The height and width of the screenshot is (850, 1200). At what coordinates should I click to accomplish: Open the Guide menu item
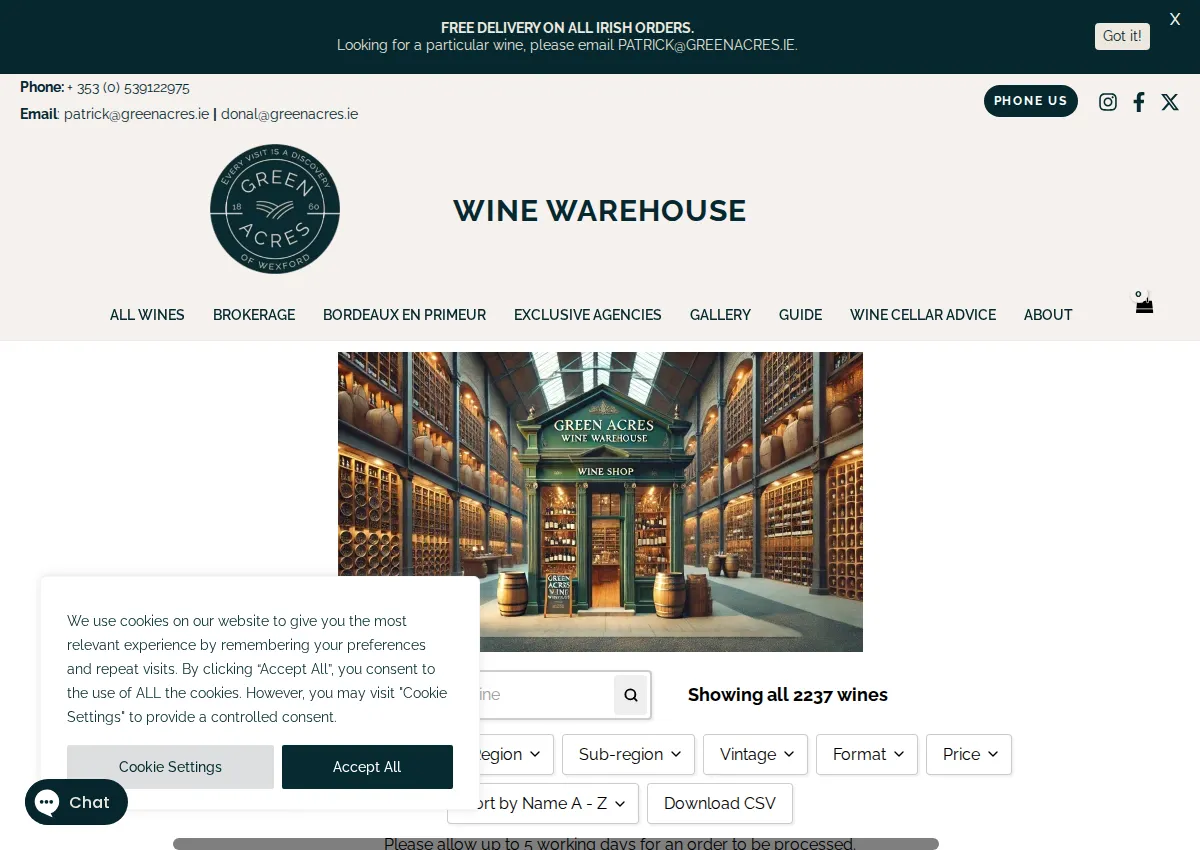[800, 315]
